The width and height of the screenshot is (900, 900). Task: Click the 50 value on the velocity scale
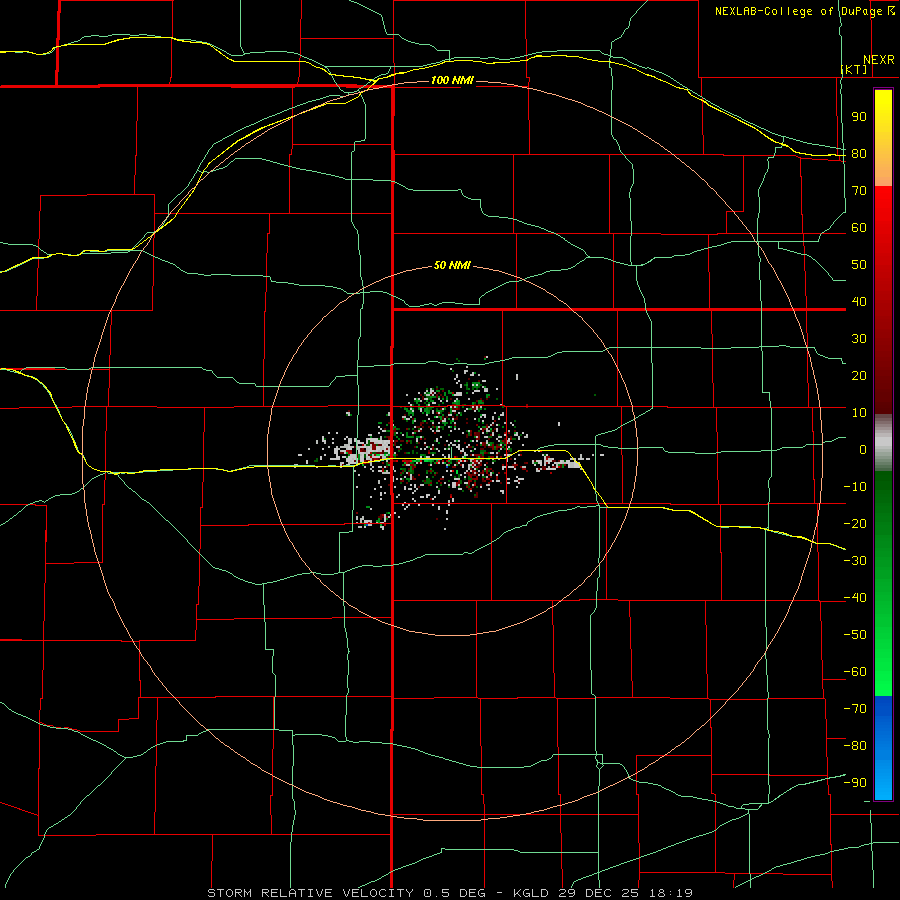coord(859,265)
